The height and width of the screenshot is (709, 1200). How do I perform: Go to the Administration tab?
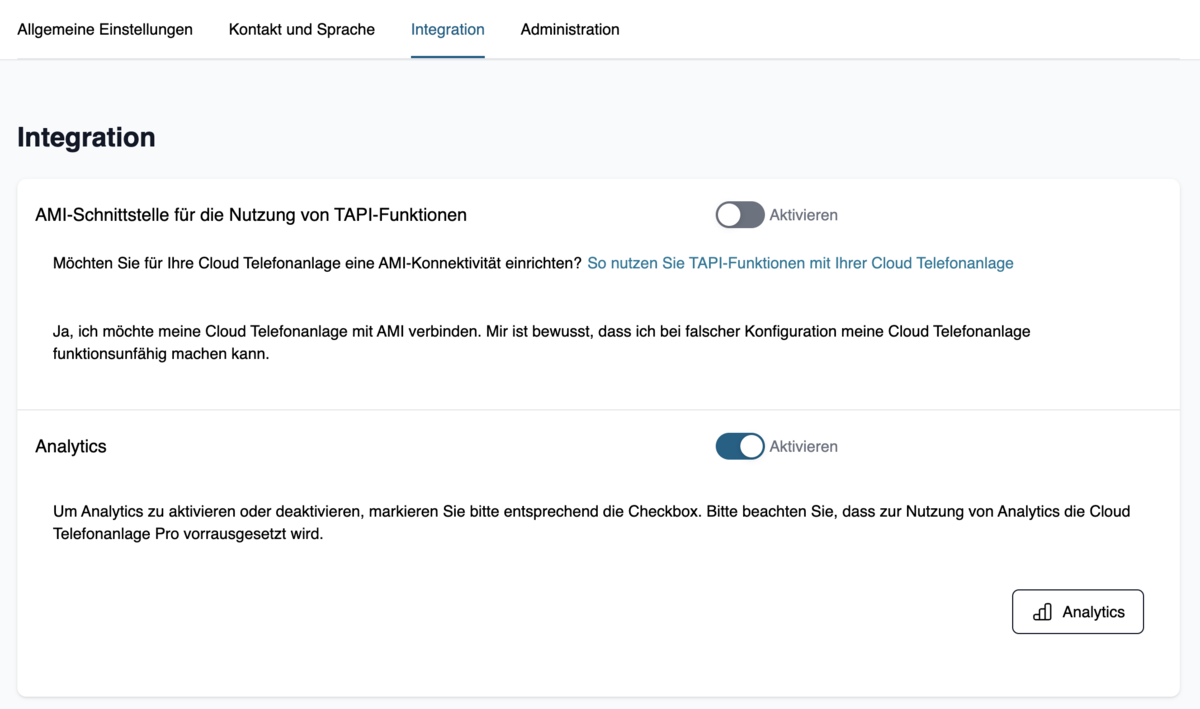tap(570, 29)
